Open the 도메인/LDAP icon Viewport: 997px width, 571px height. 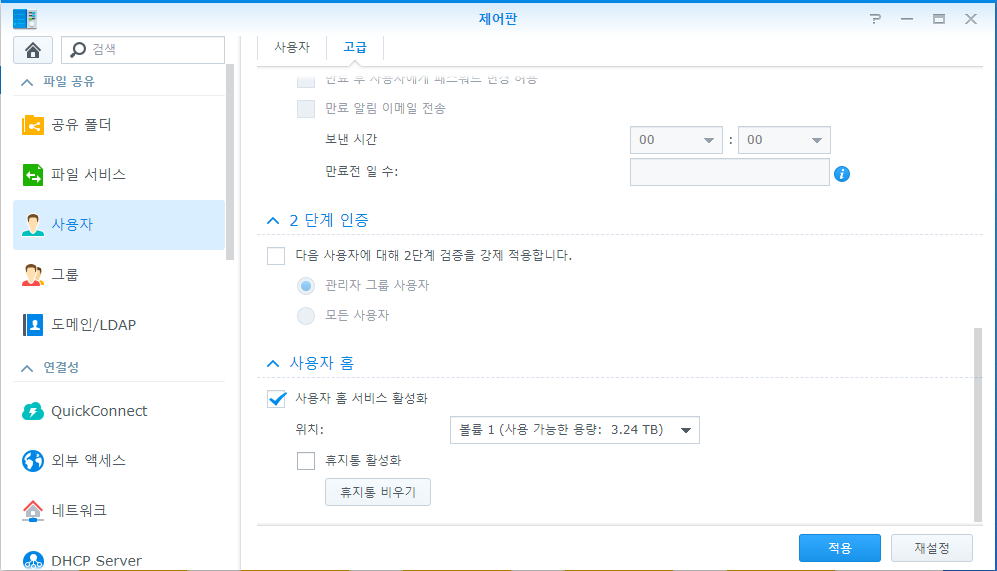pos(32,325)
